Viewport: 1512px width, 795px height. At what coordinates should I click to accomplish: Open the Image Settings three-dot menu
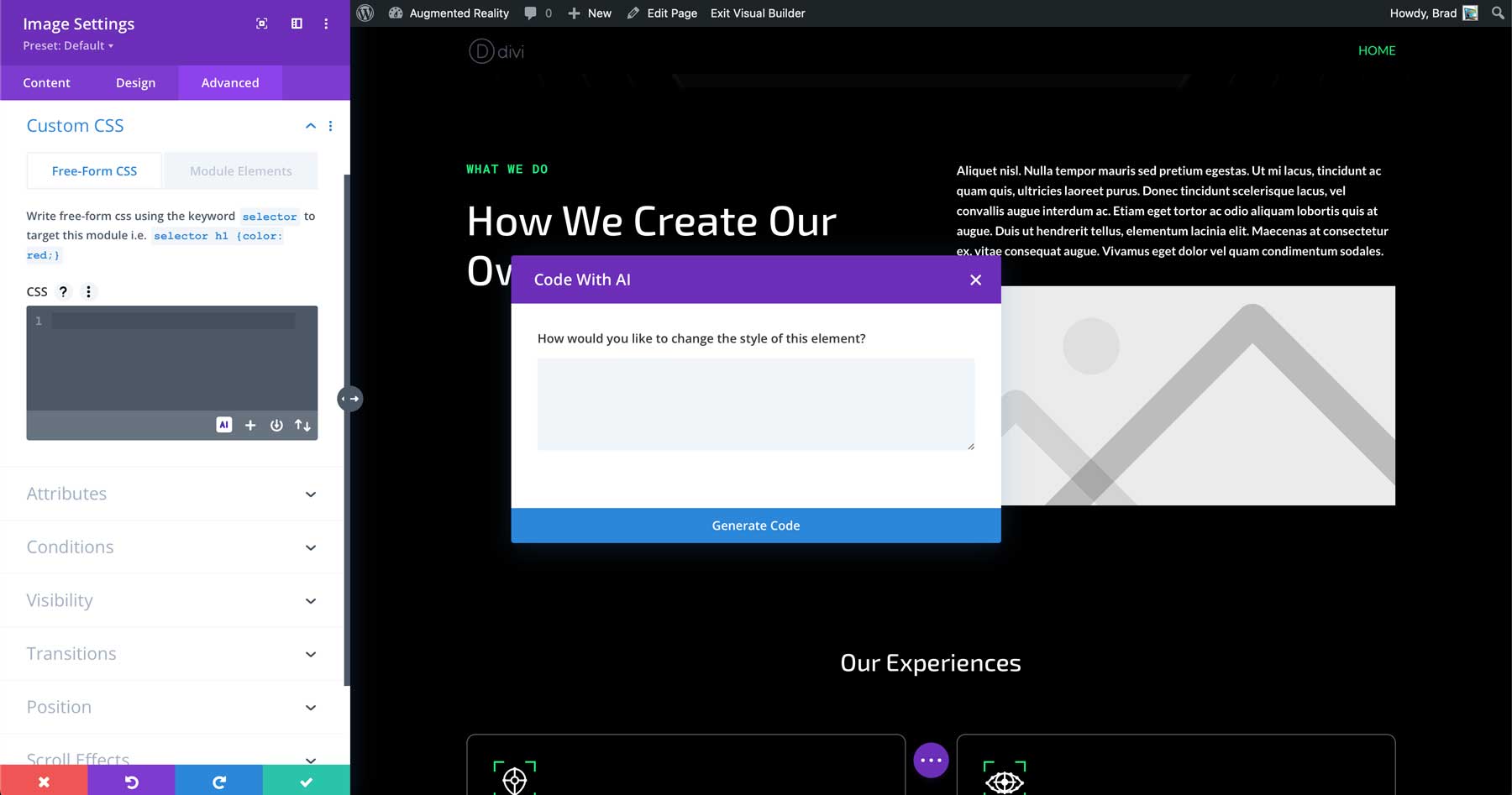326,24
